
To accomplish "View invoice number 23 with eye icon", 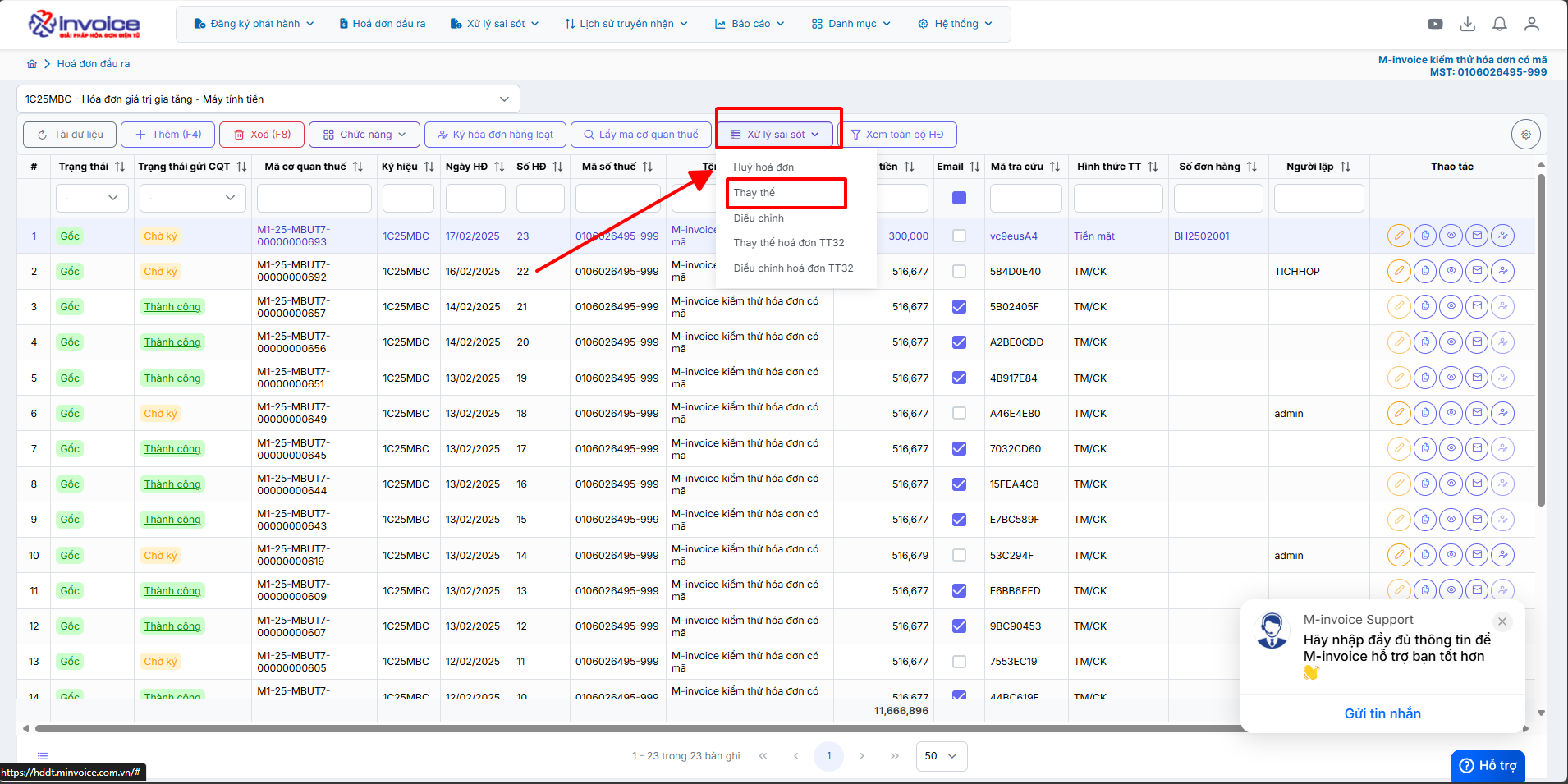I will coord(1451,236).
